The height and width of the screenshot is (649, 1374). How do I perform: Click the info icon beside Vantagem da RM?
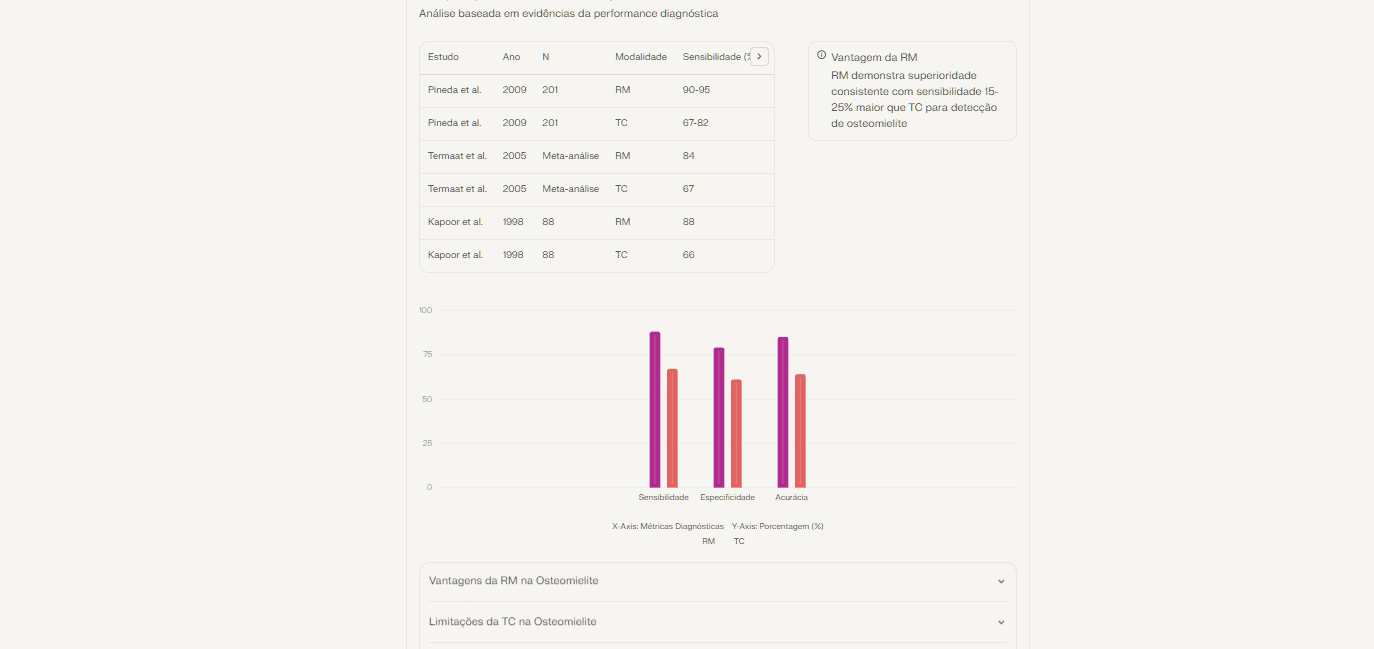(822, 56)
